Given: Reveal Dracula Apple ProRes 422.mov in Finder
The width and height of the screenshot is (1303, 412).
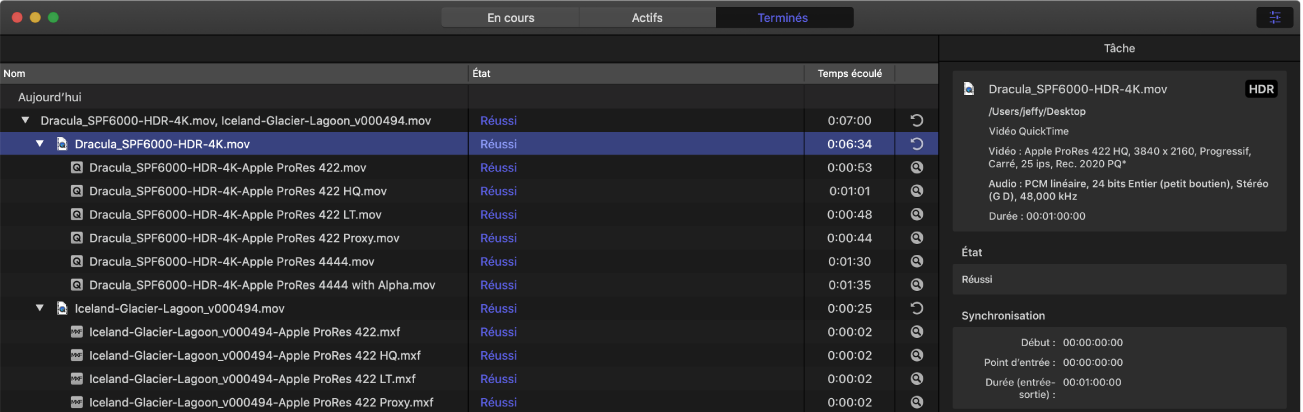Looking at the screenshot, I should (916, 168).
